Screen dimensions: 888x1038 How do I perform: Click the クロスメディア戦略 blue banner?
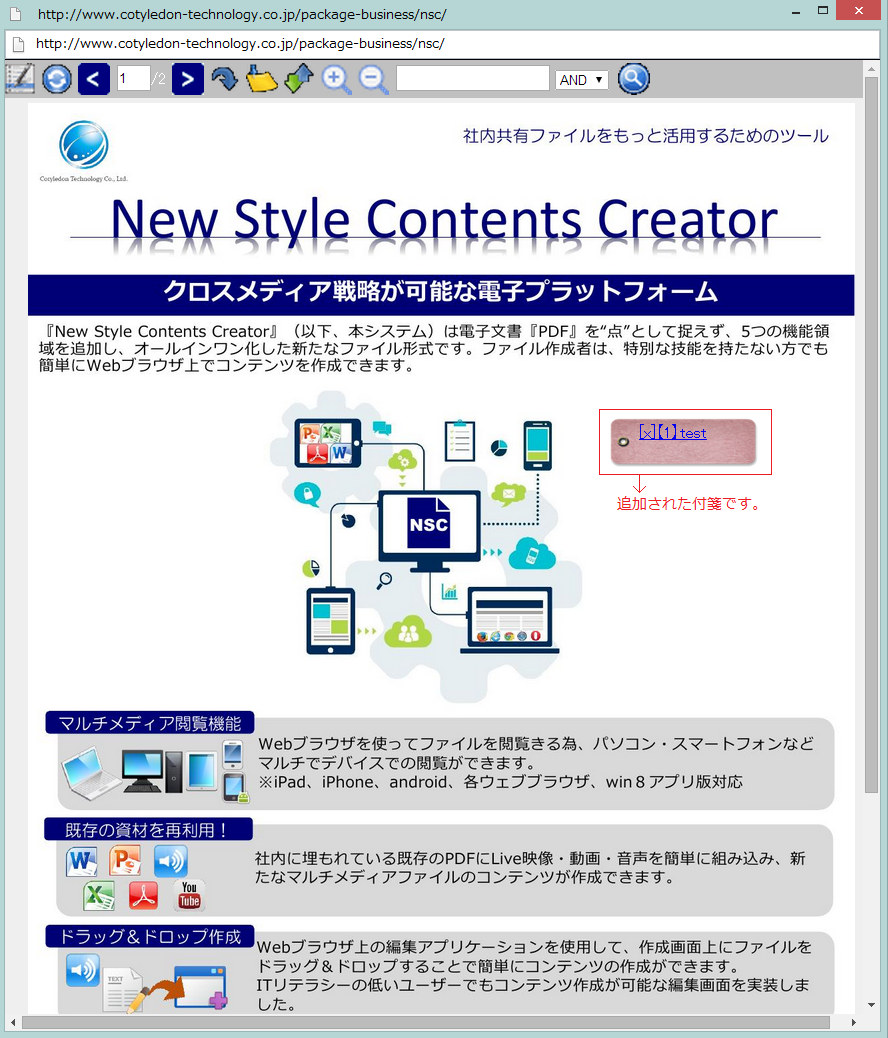[x=441, y=295]
